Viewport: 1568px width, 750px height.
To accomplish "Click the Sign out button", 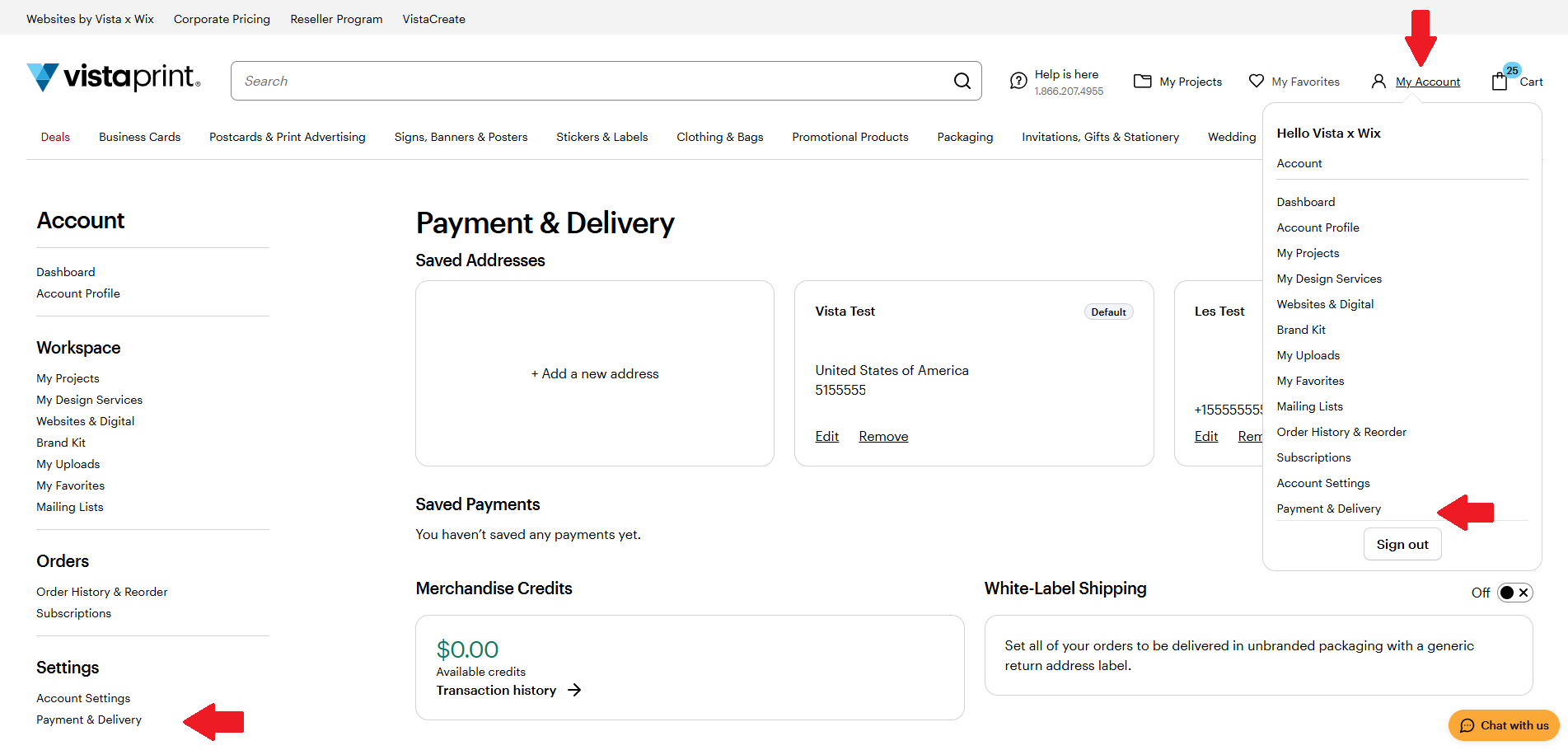I will (1402, 544).
